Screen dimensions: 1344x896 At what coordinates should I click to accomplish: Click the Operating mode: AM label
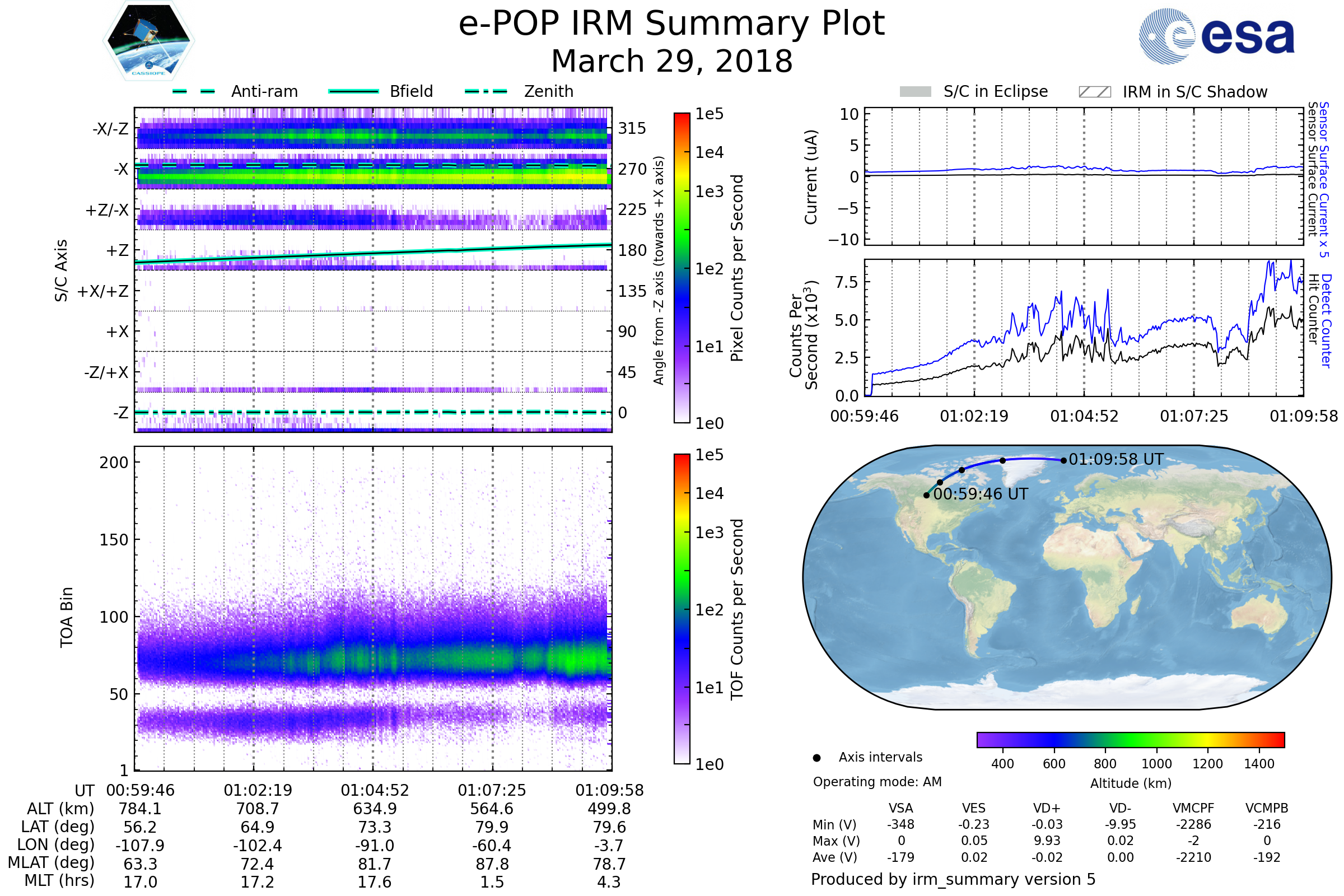(x=877, y=782)
